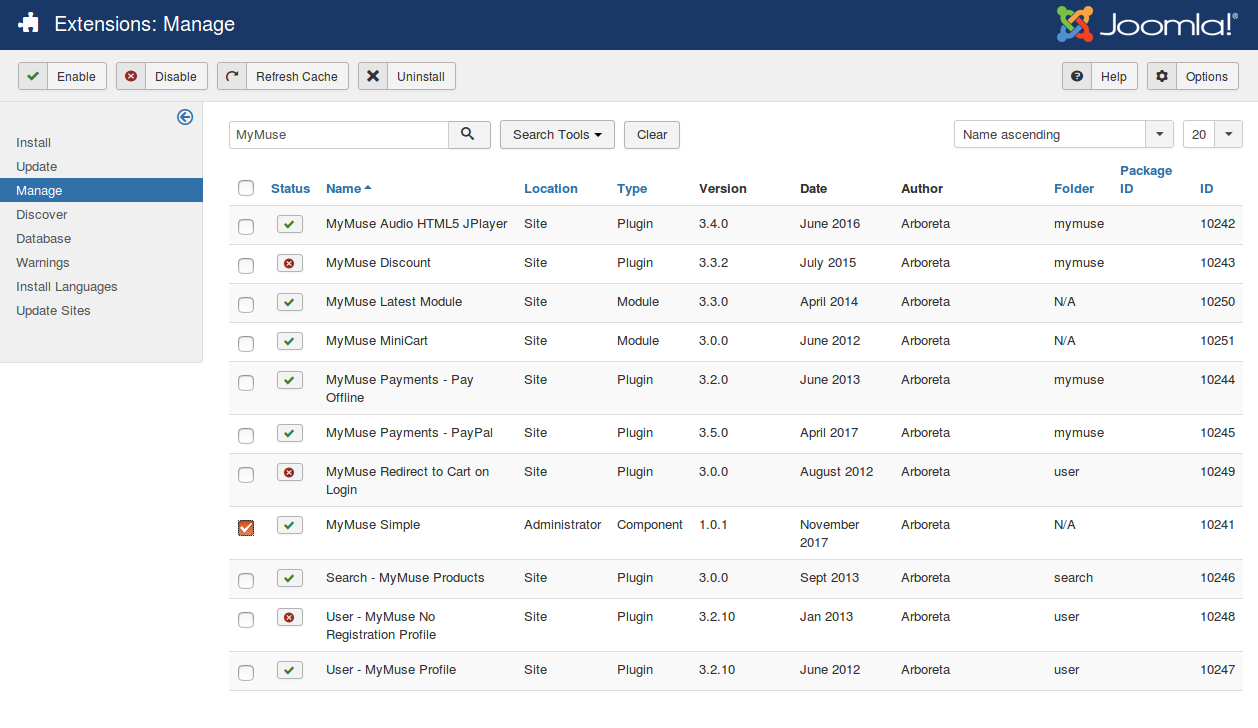This screenshot has height=728, width=1258.
Task: Click the Clear search button
Action: (x=651, y=135)
